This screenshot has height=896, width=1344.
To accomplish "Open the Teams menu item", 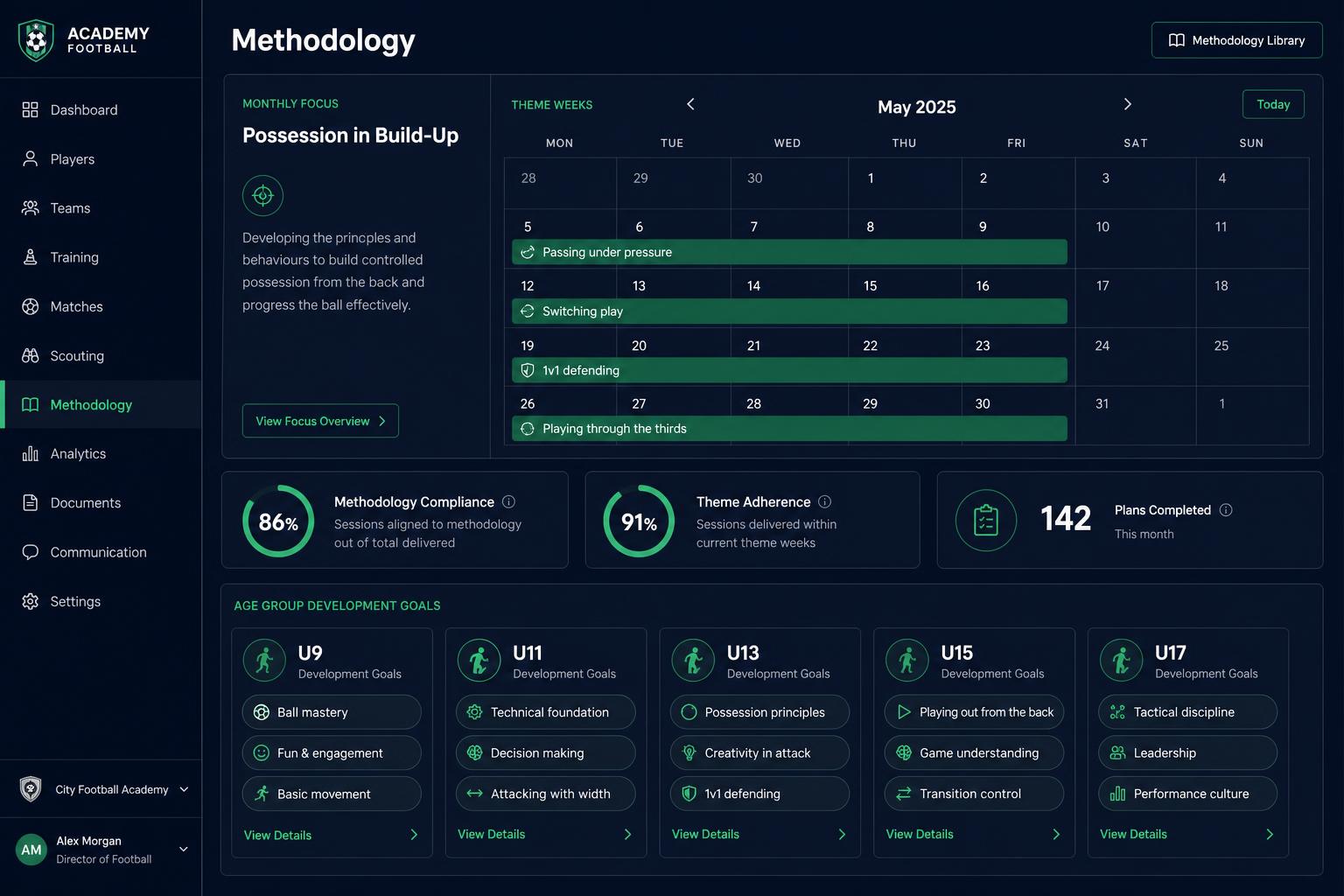I will pyautogui.click(x=101, y=208).
